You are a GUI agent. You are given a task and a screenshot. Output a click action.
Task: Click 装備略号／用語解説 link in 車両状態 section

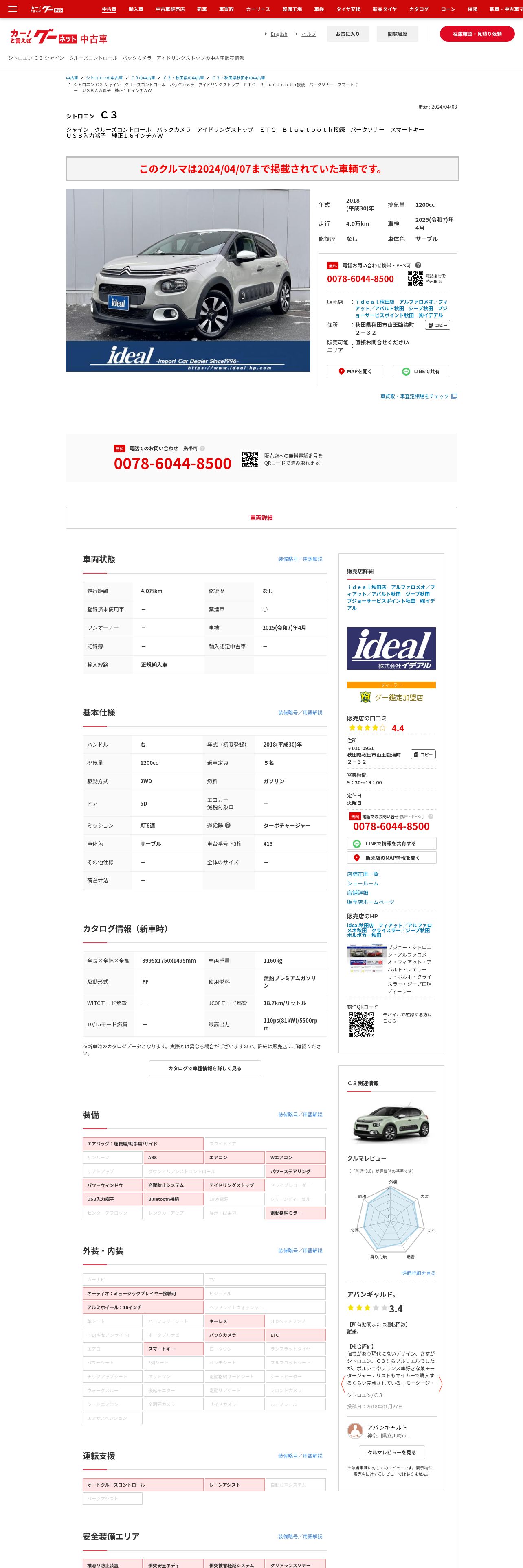pyautogui.click(x=300, y=559)
